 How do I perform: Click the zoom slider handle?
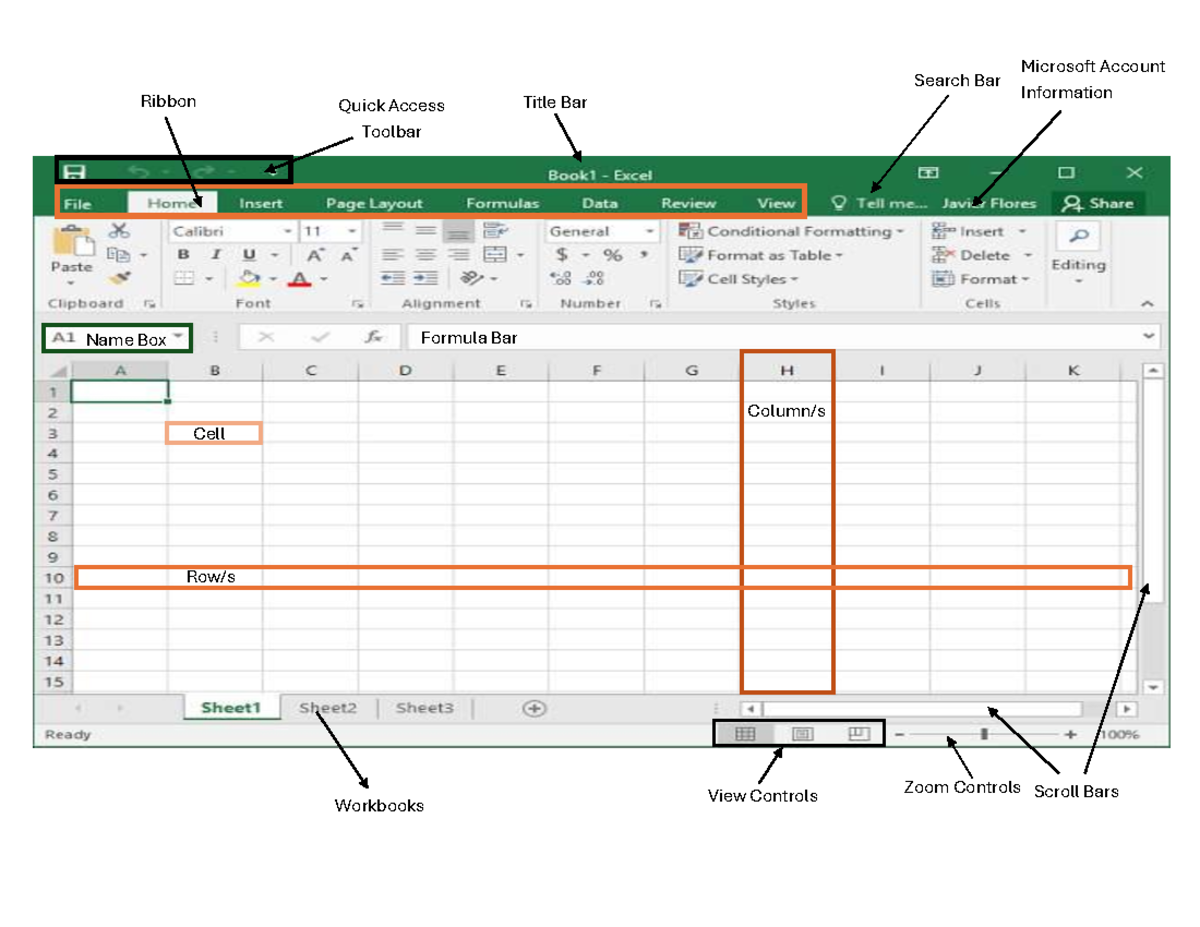[985, 734]
